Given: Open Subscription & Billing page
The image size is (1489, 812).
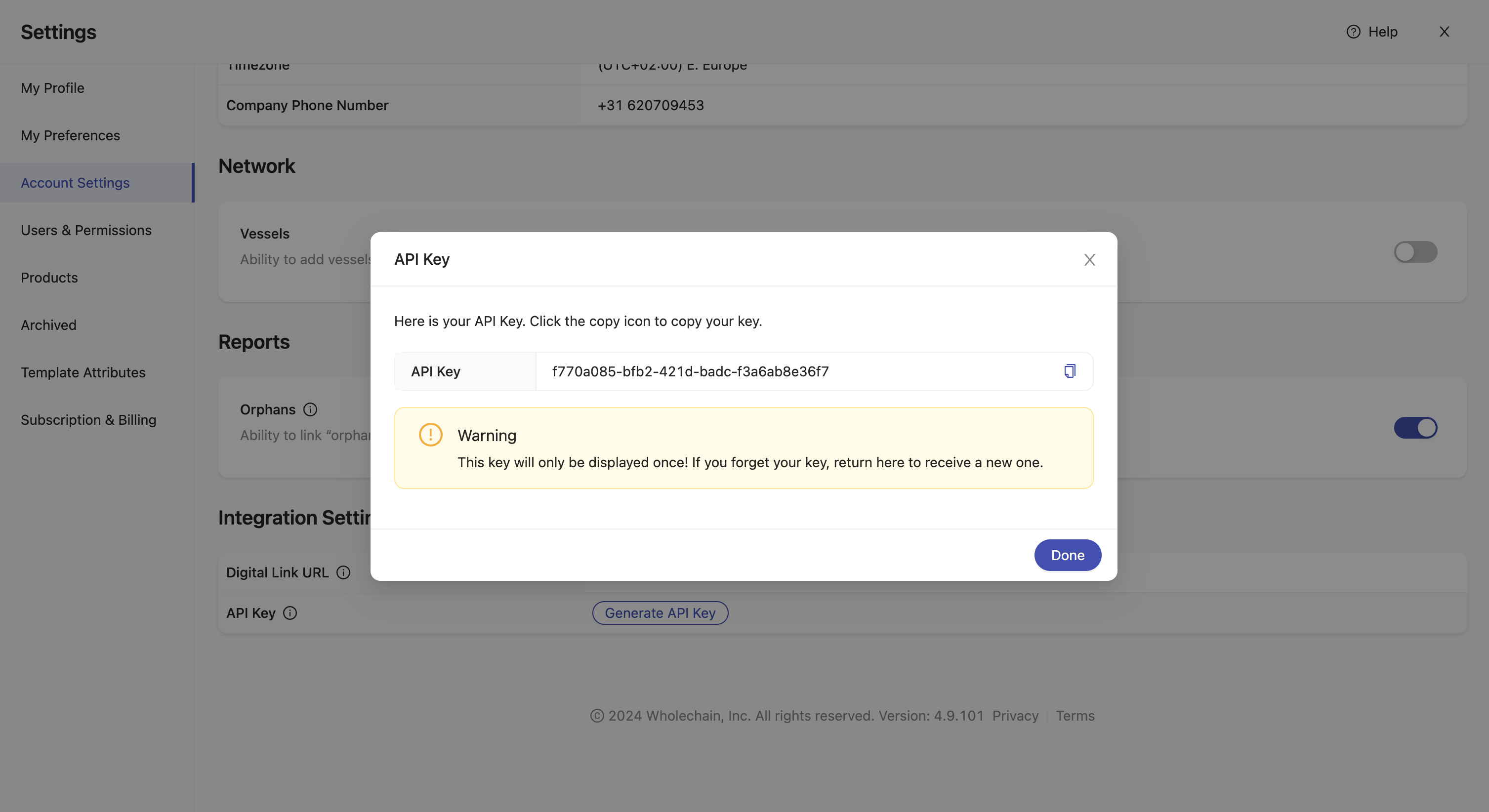Looking at the screenshot, I should pyautogui.click(x=88, y=420).
